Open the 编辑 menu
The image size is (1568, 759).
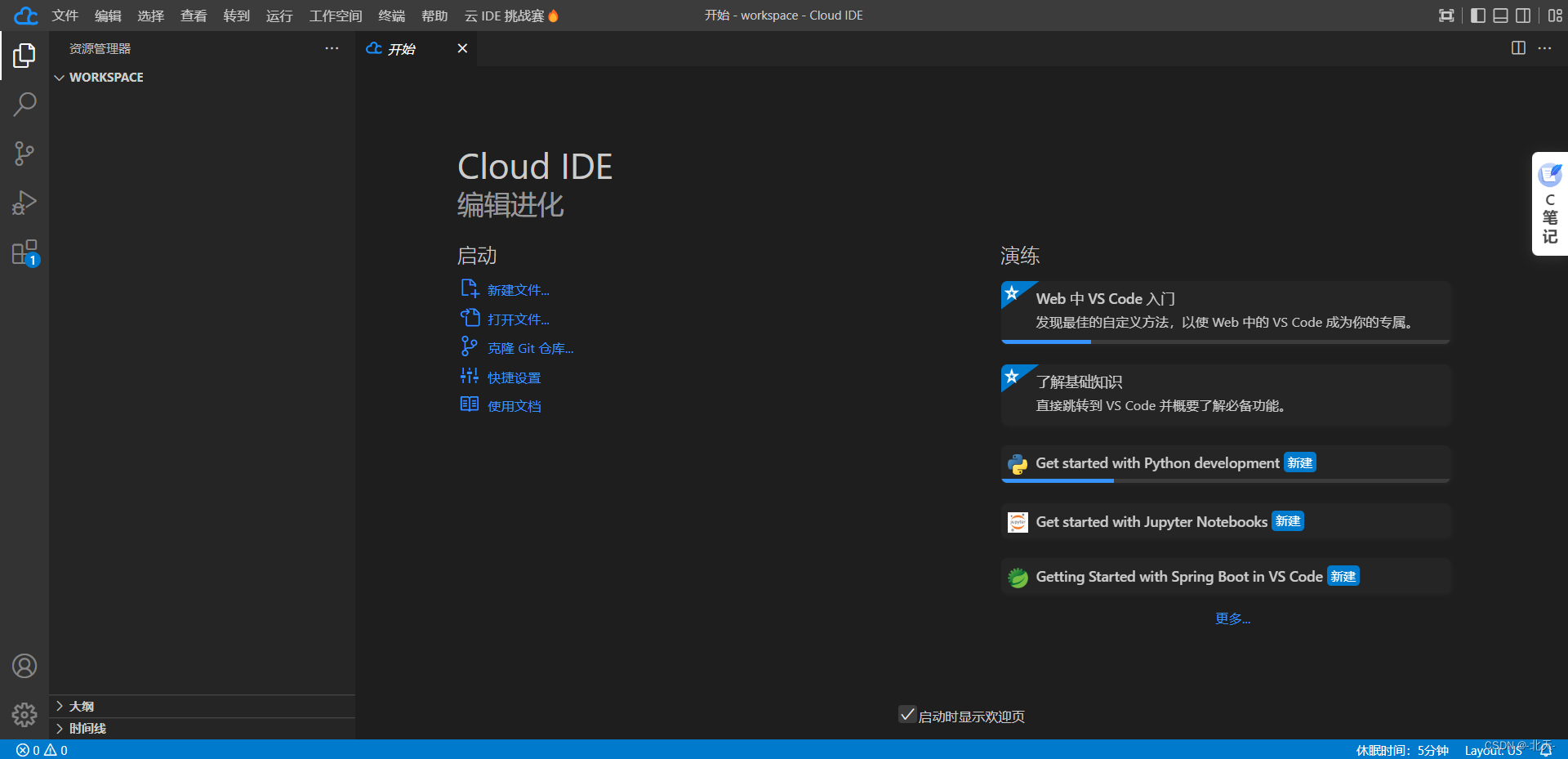108,16
